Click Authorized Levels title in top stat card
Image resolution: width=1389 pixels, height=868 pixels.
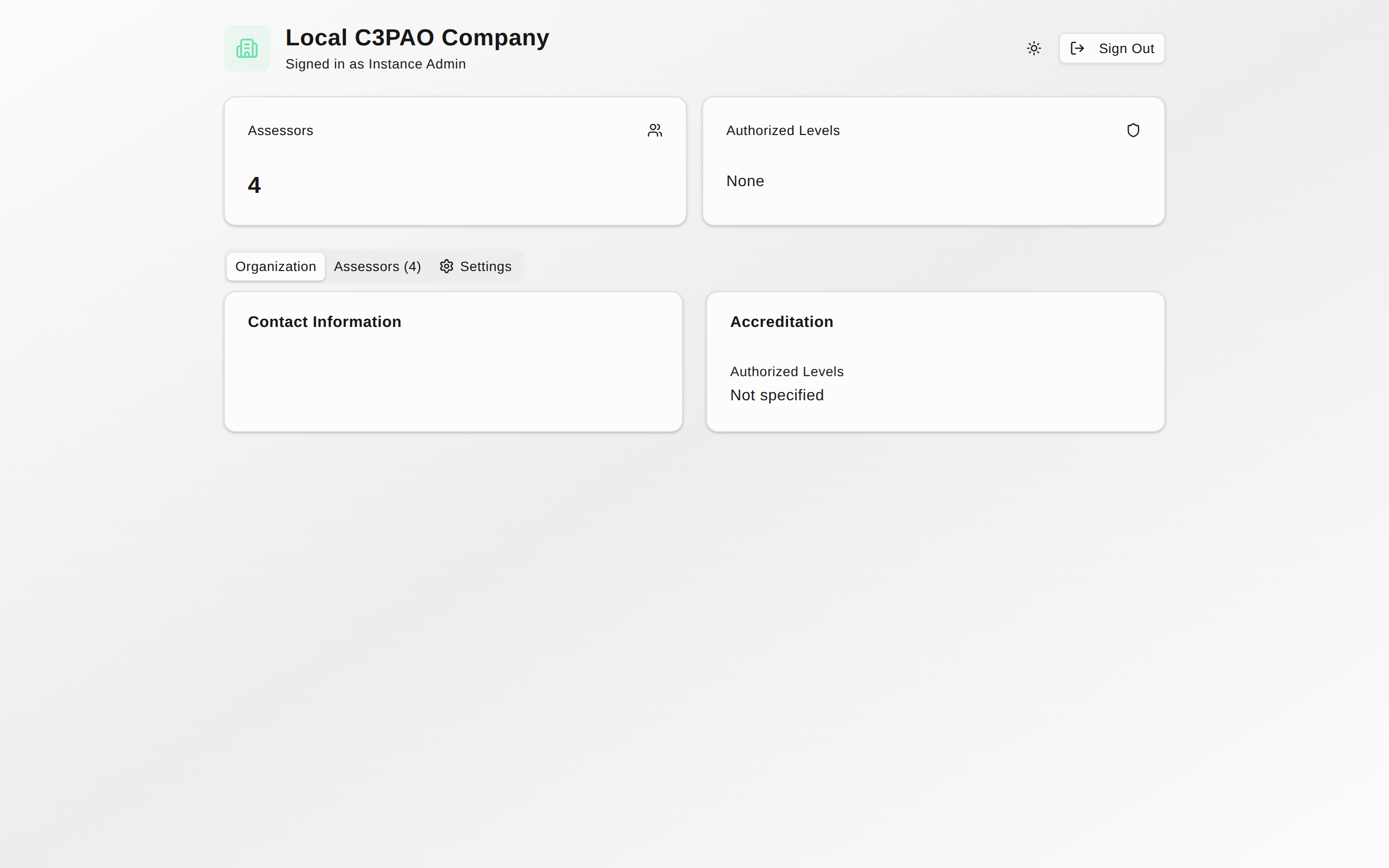[x=783, y=130]
